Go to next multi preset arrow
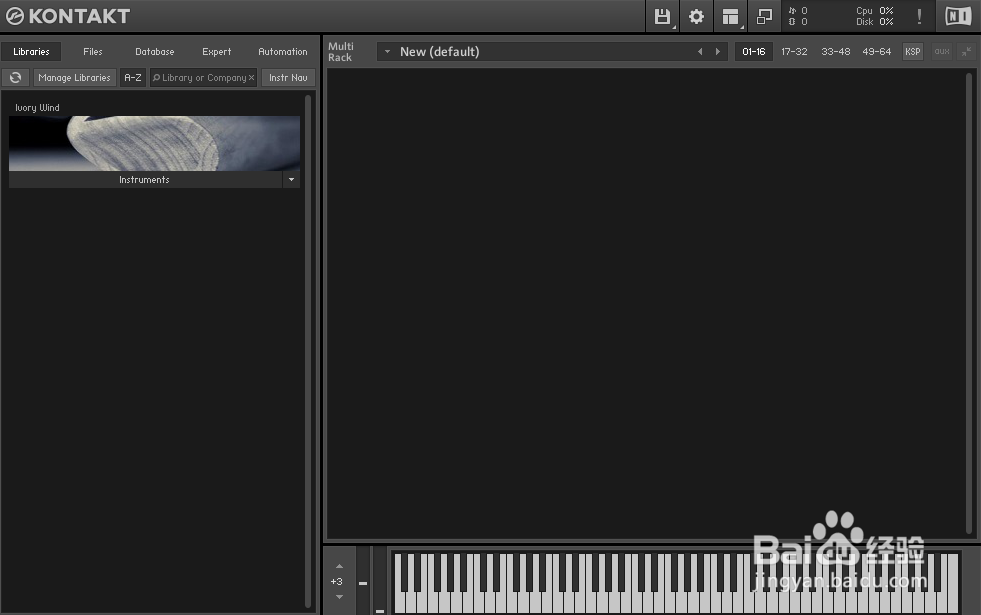Image resolution: width=981 pixels, height=615 pixels. point(718,51)
